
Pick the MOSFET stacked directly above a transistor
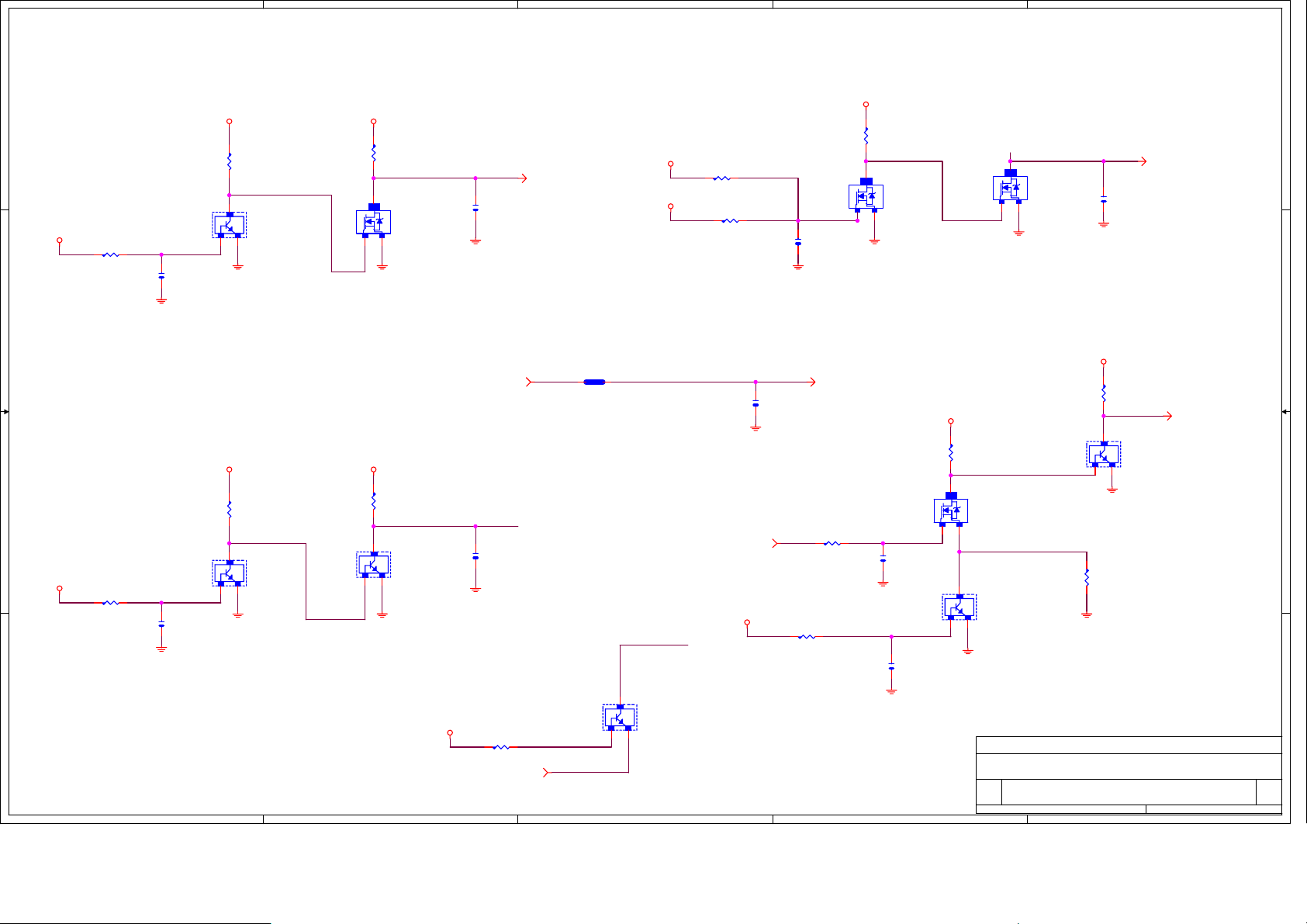[x=951, y=510]
